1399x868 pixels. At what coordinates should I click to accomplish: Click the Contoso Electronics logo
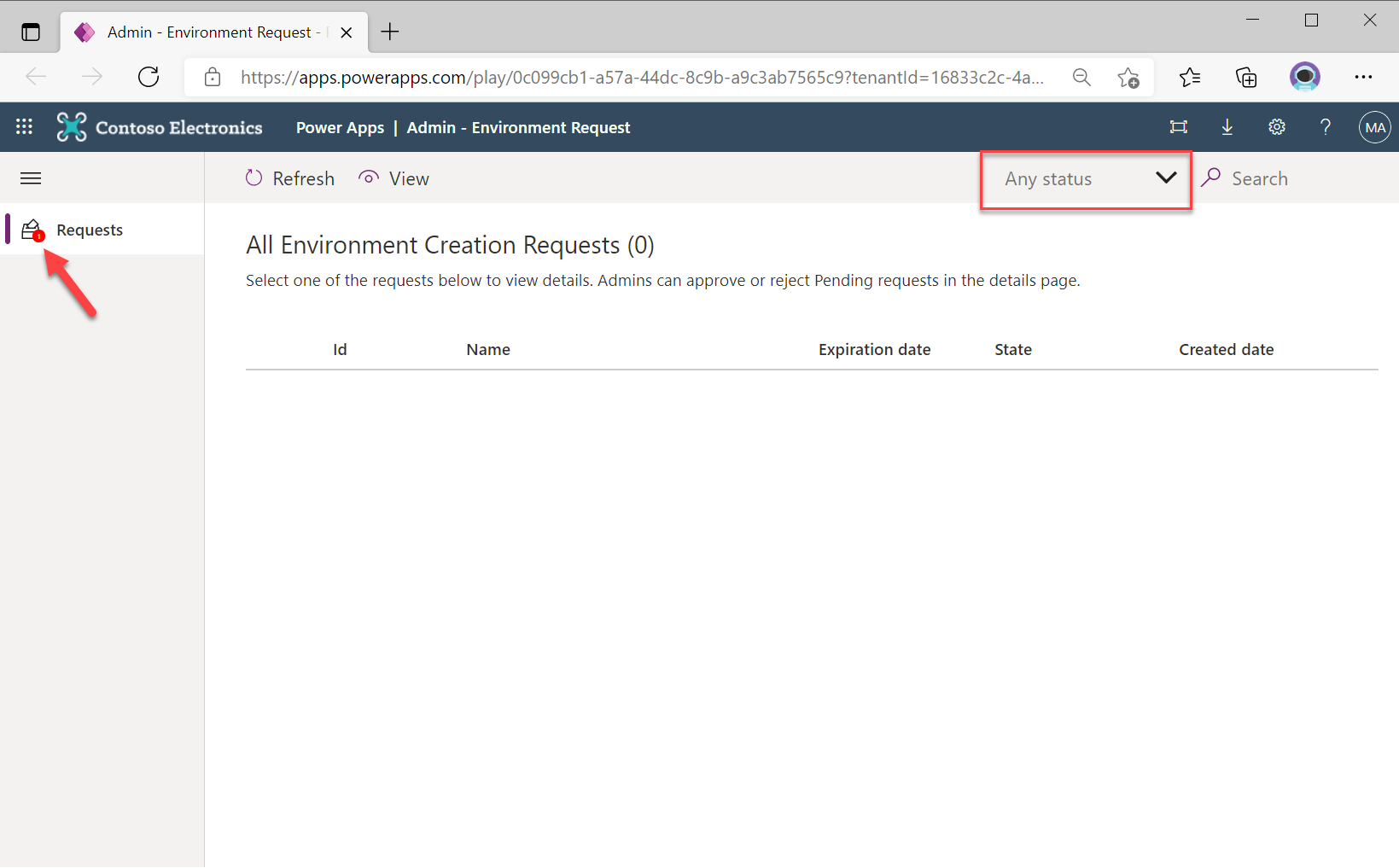(159, 126)
